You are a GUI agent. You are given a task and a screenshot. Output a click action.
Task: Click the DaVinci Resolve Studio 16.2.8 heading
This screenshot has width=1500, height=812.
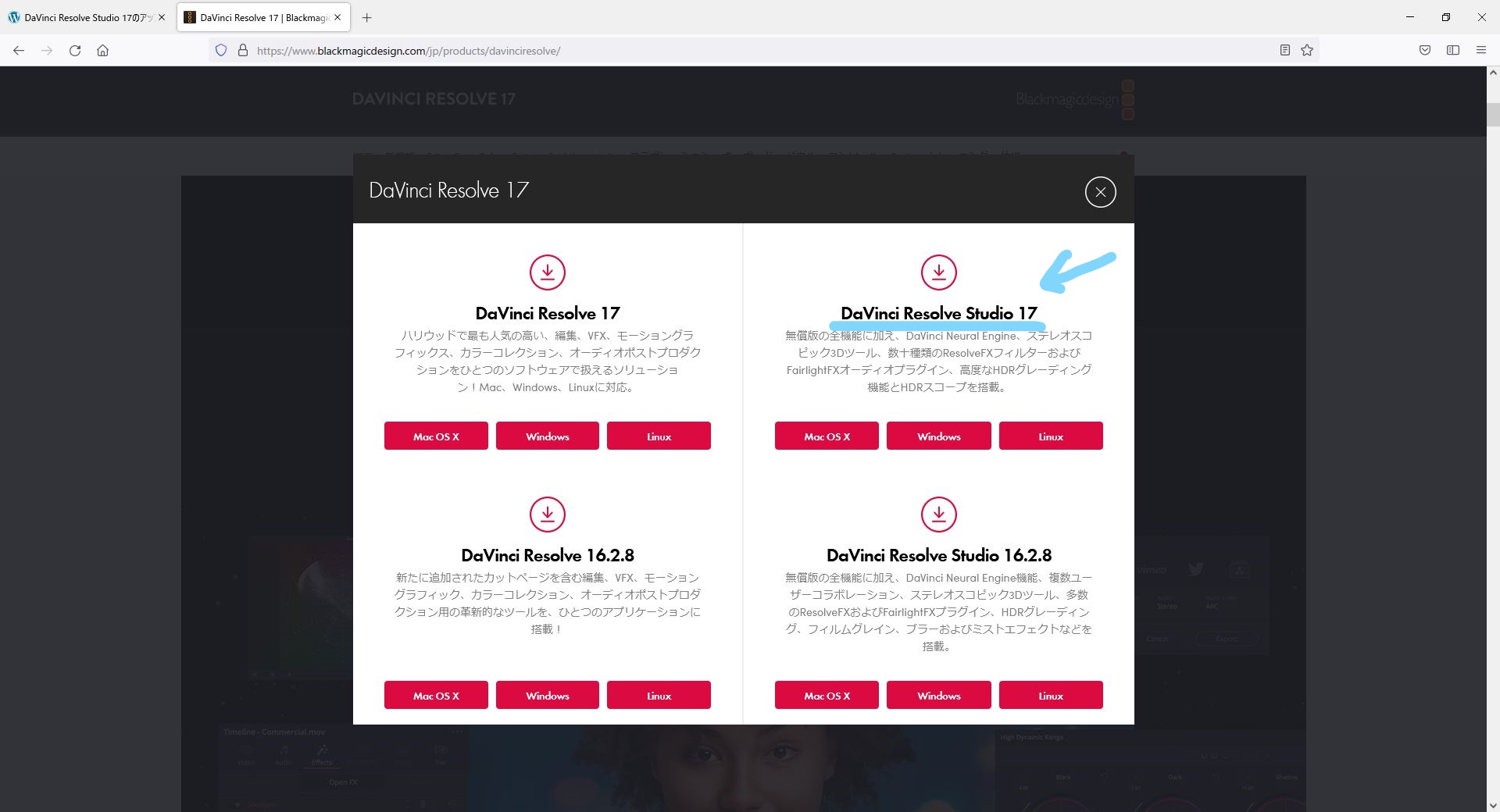(x=938, y=555)
